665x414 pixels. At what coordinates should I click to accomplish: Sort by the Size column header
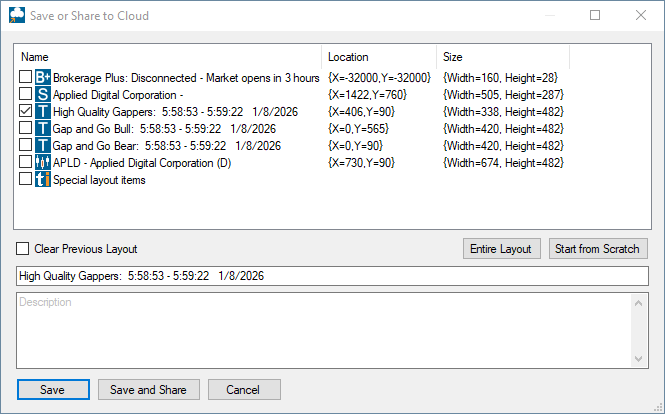tap(503, 57)
